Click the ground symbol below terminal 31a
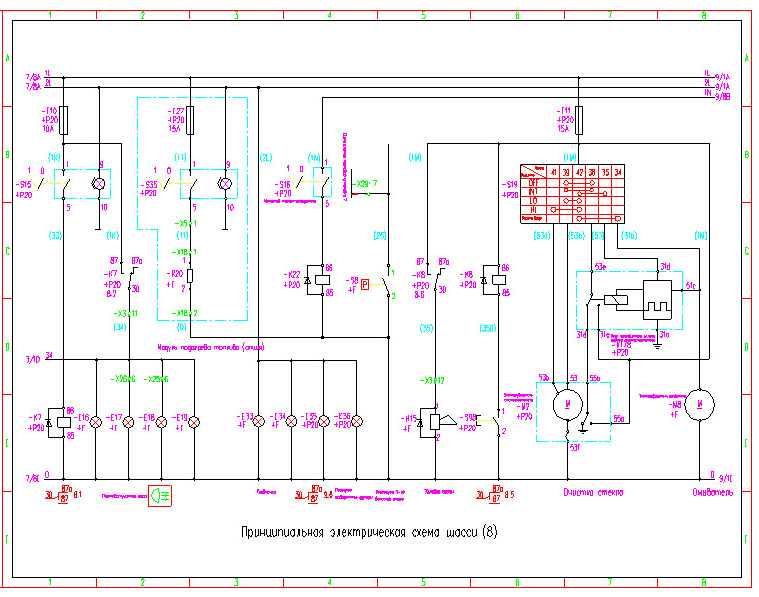The height and width of the screenshot is (597, 759). pos(657,345)
